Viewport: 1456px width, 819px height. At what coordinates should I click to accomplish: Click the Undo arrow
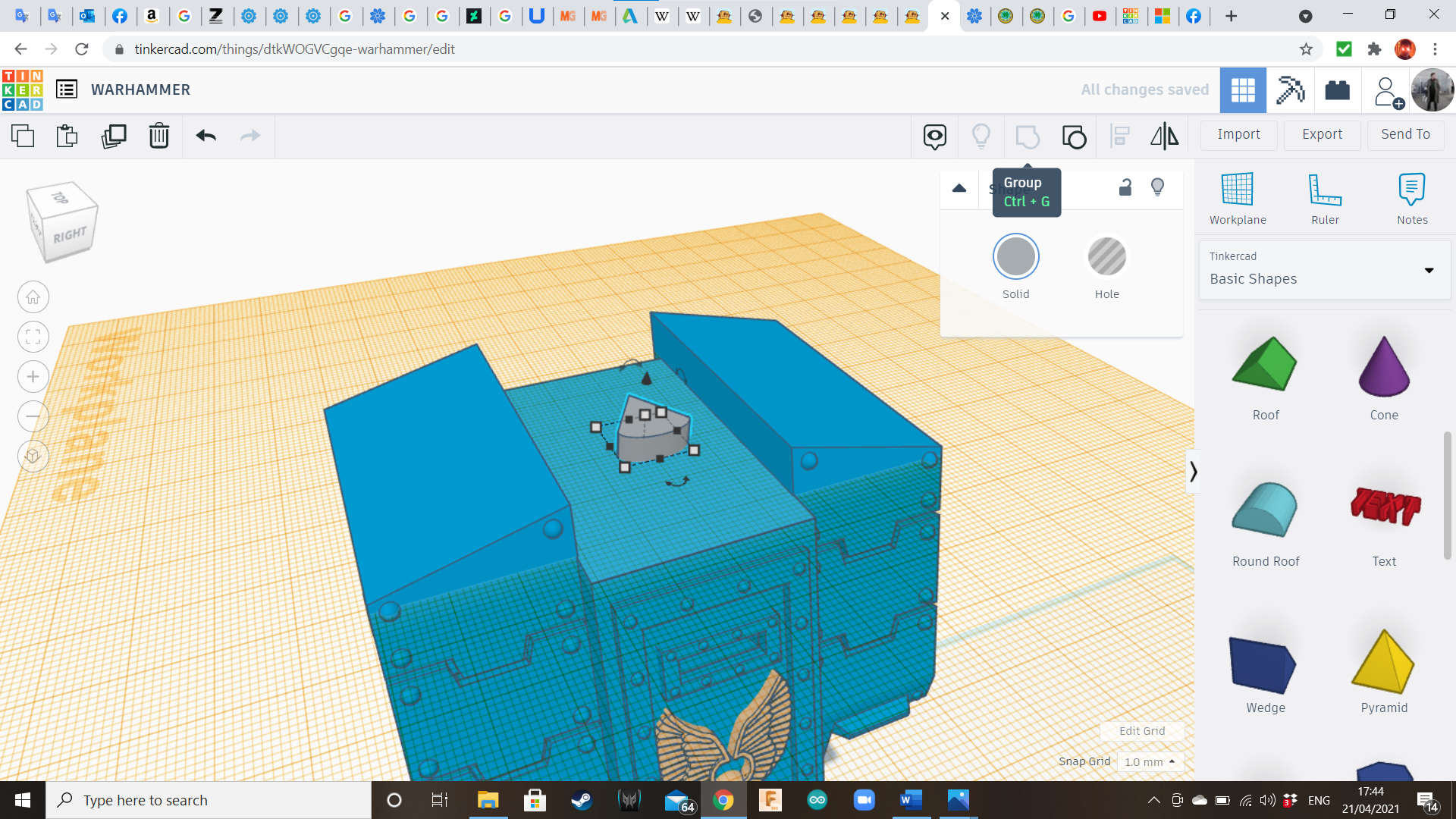click(206, 136)
